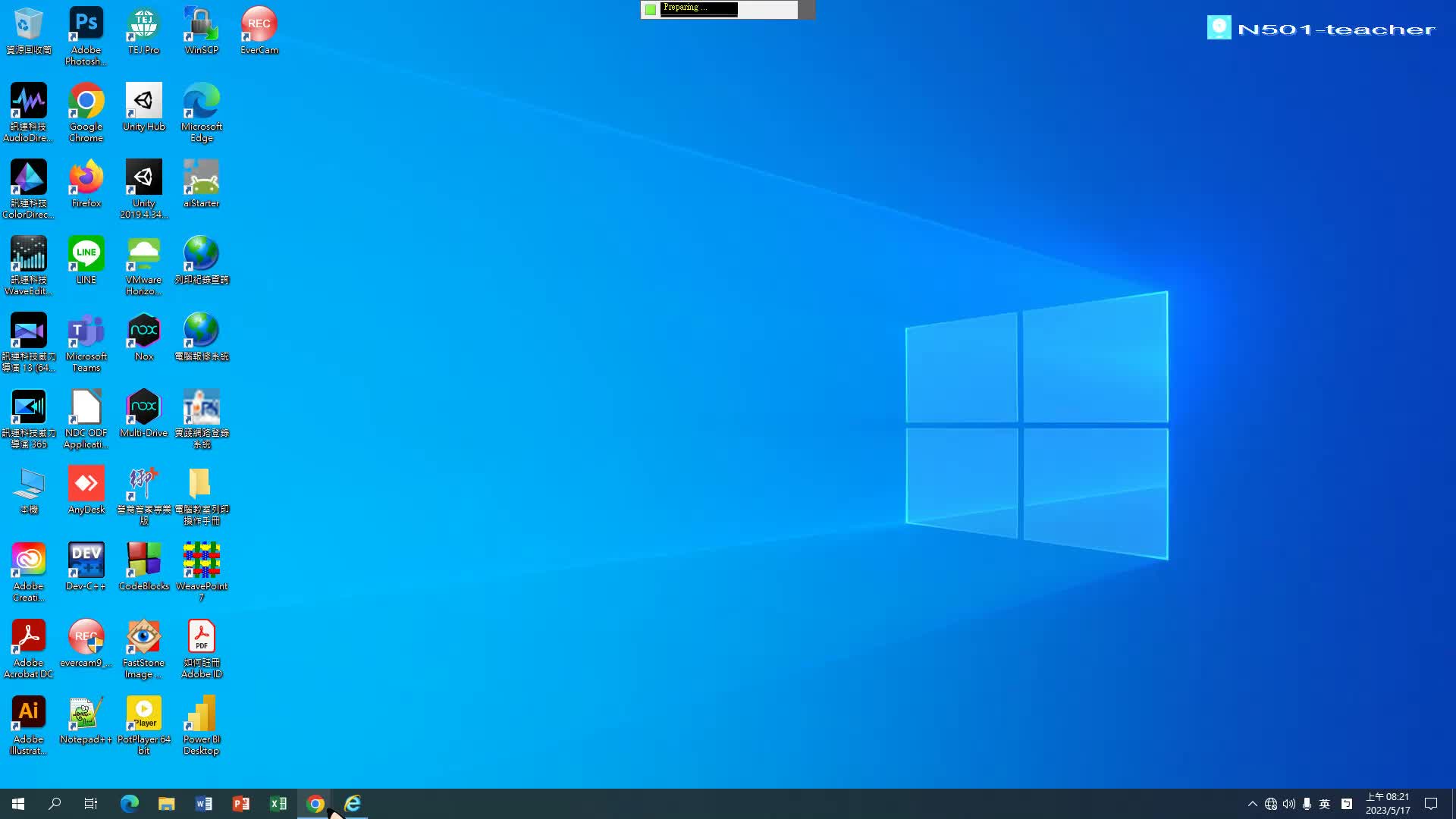Show hidden system tray icons

pos(1253,804)
